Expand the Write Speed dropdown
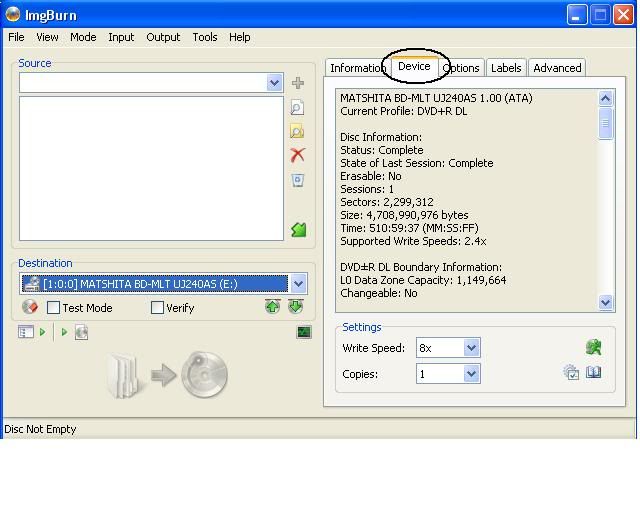The width and height of the screenshot is (640, 512). [x=472, y=348]
